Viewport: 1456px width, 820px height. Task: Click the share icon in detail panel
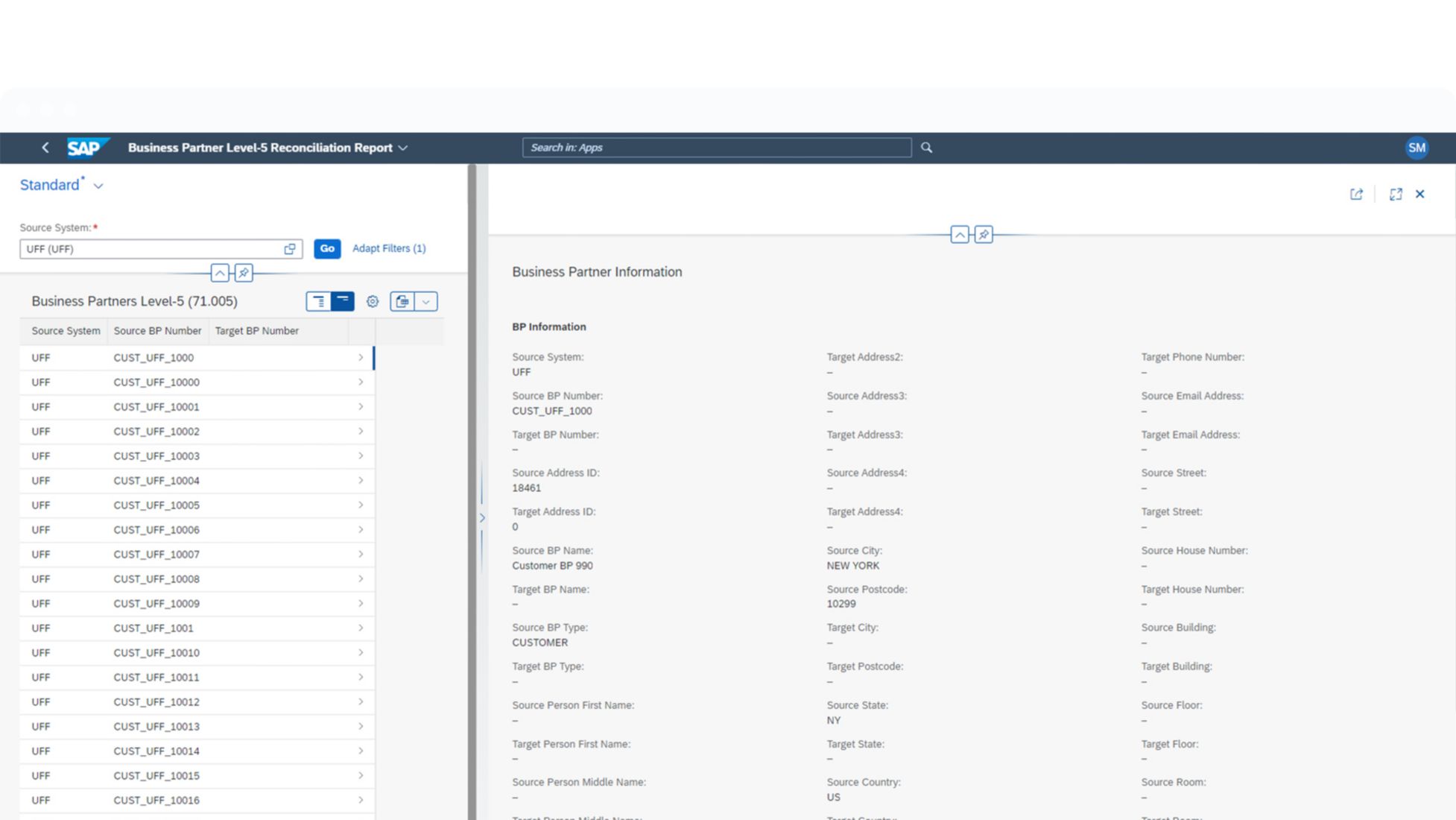(x=1356, y=194)
